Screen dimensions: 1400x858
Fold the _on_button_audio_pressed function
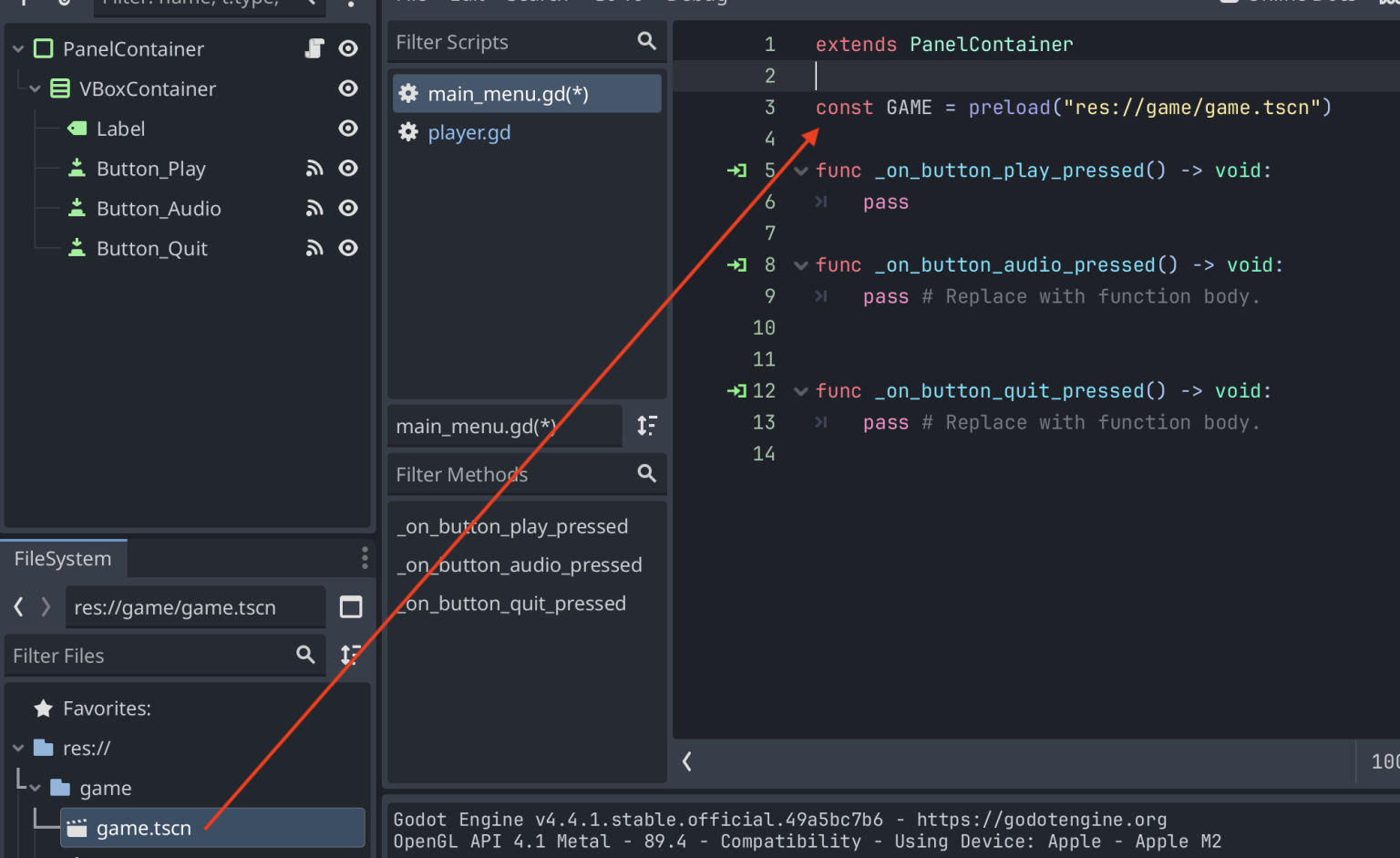point(800,264)
